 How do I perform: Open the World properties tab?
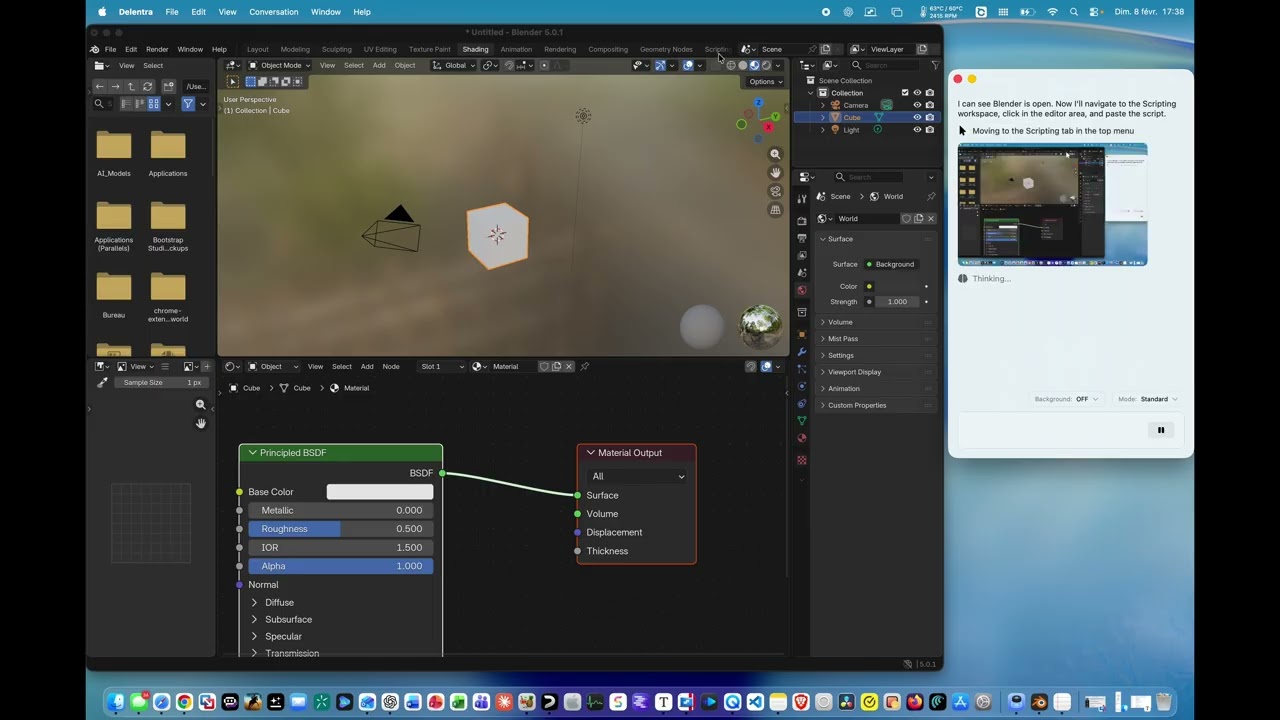click(x=802, y=290)
